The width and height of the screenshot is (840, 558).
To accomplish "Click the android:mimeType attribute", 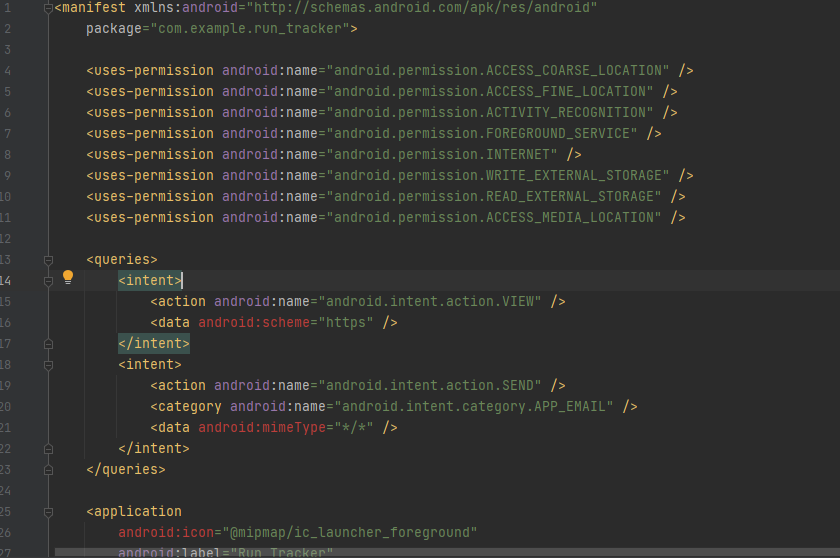I will pyautogui.click(x=262, y=427).
